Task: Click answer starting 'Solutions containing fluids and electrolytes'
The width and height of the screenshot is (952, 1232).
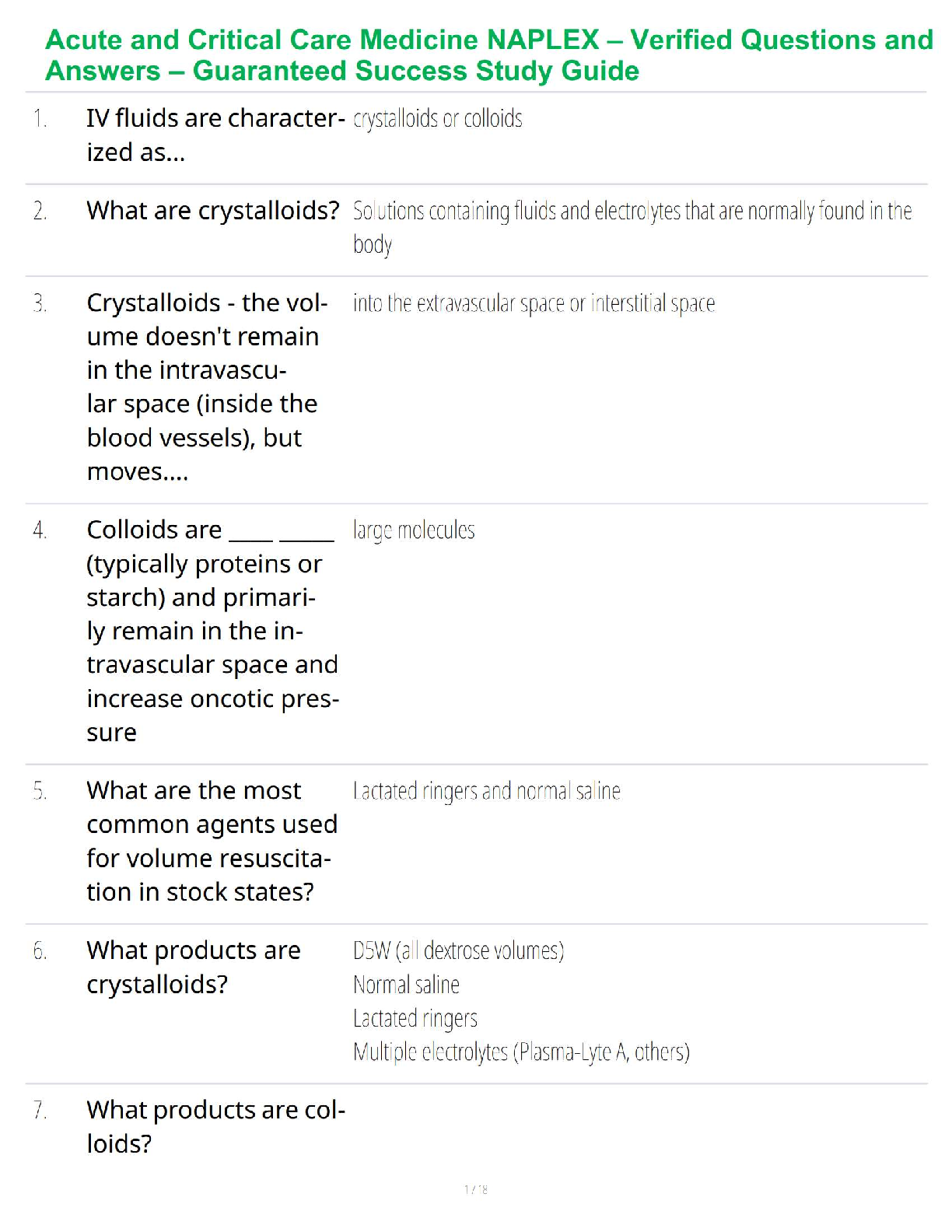Action: (x=632, y=212)
